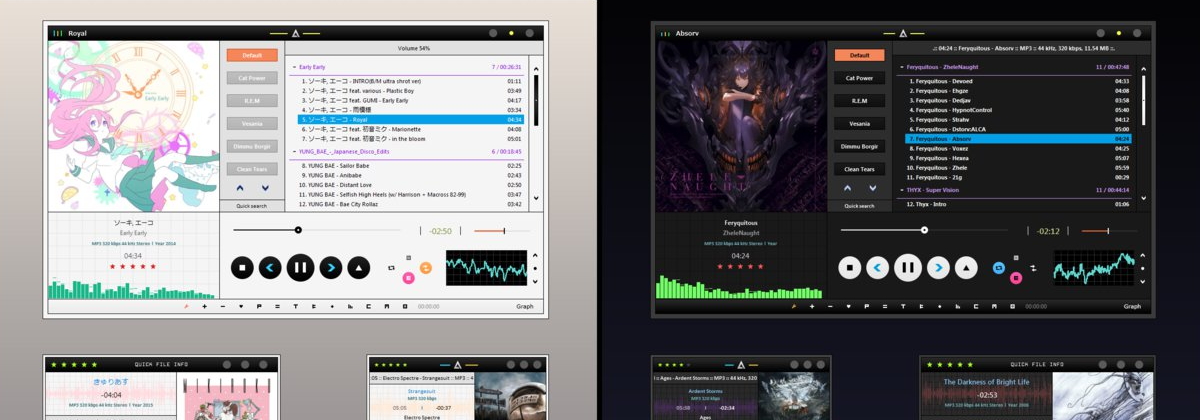
Task: Select the Clean Tears playlist in Royal window
Action: point(252,170)
